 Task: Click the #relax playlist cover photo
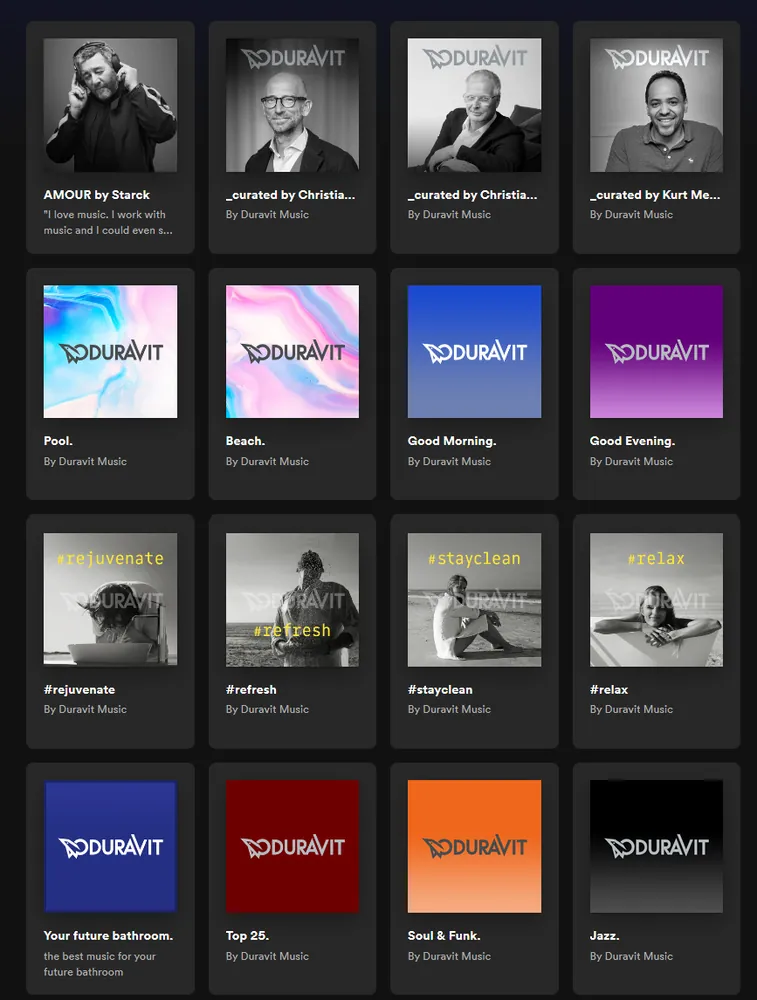656,599
